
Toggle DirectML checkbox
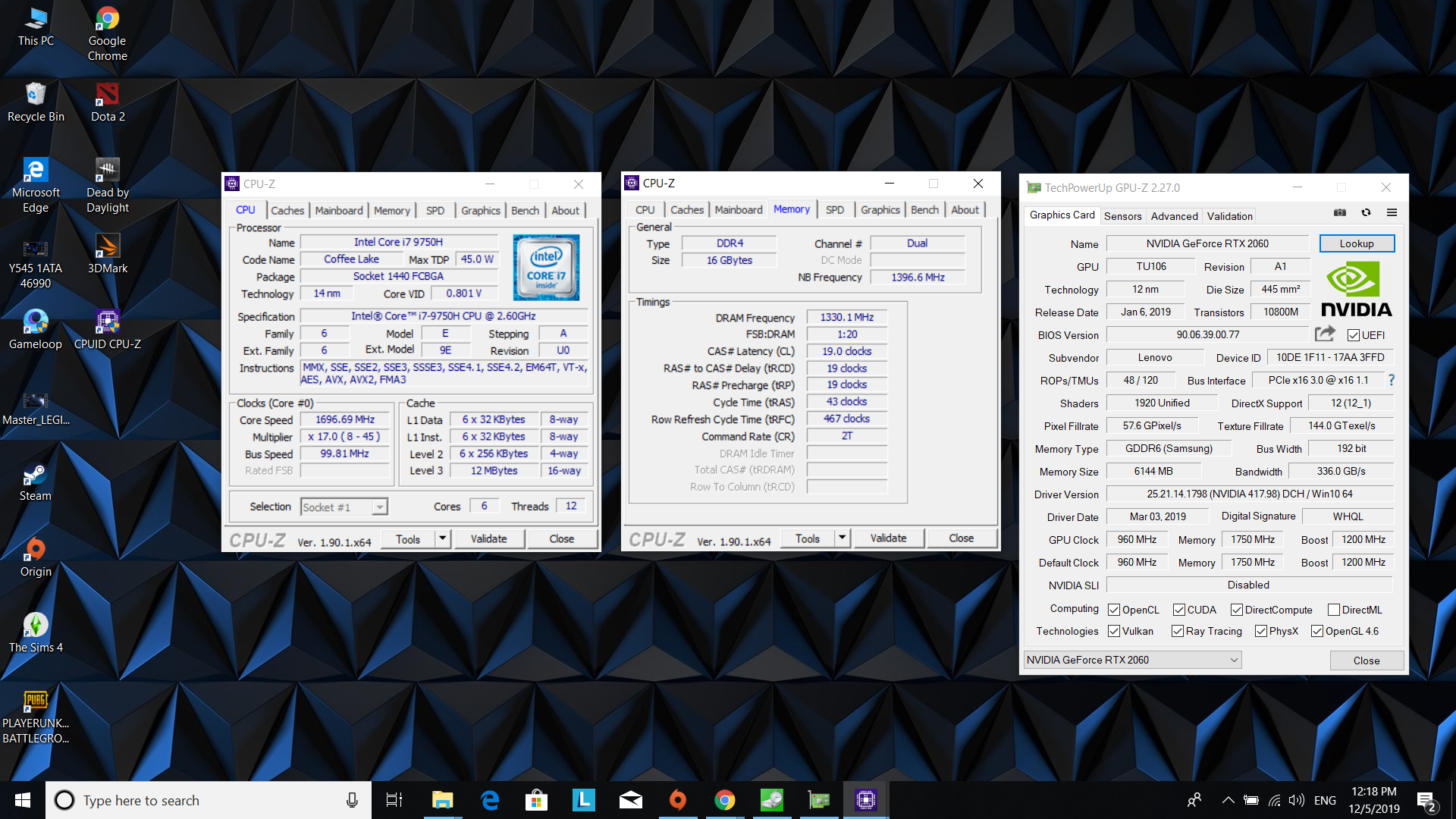[1333, 610]
